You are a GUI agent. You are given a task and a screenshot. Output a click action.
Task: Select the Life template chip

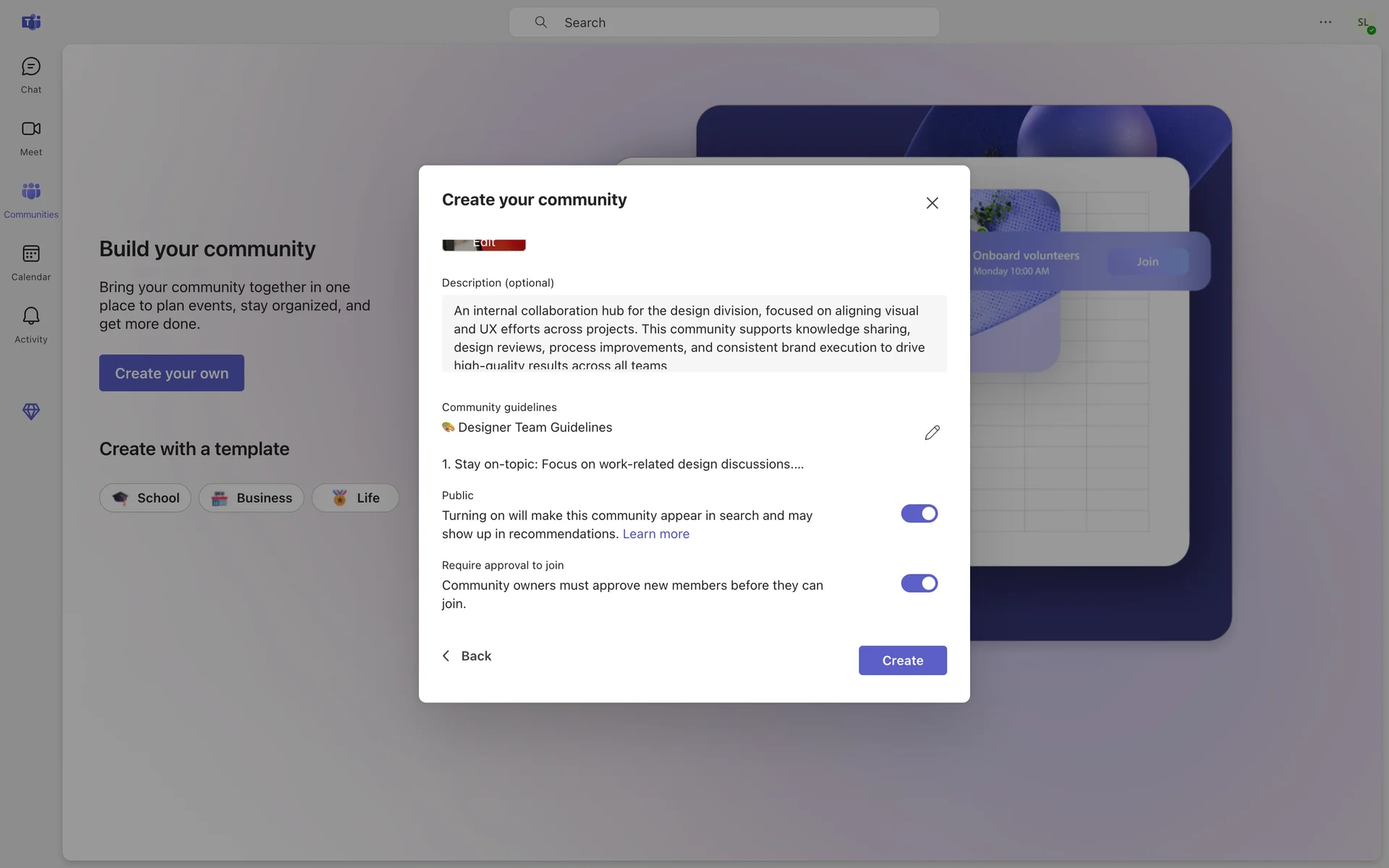[x=355, y=498]
